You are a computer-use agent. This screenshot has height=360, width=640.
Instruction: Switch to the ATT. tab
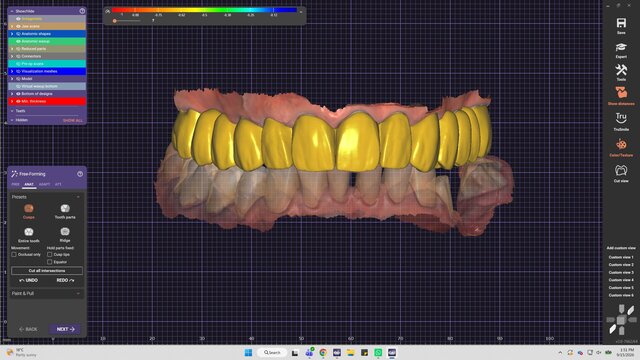tap(58, 184)
